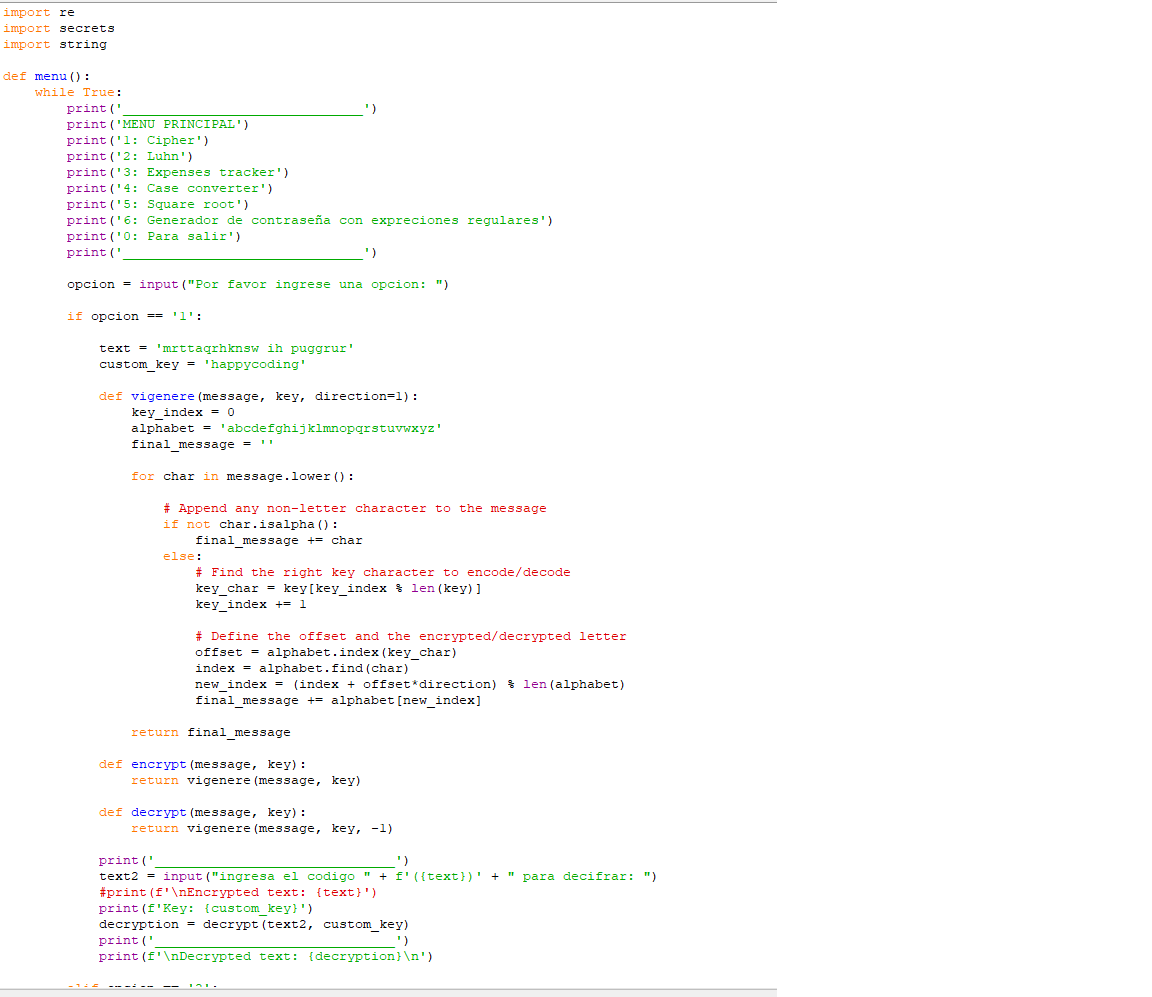This screenshot has width=1152, height=997.
Task: Click the commented-out '#print' Encrypted text line
Action: point(238,892)
